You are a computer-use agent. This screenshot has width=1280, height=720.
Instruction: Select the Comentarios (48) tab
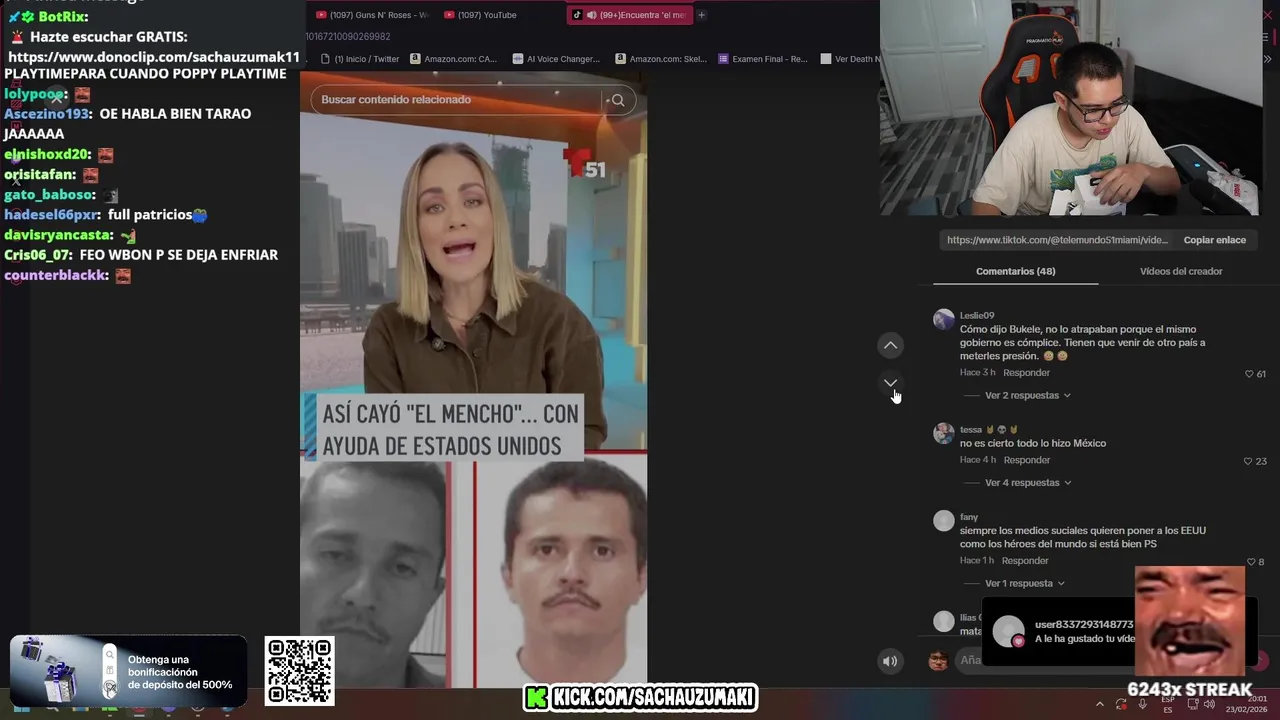tap(1015, 271)
